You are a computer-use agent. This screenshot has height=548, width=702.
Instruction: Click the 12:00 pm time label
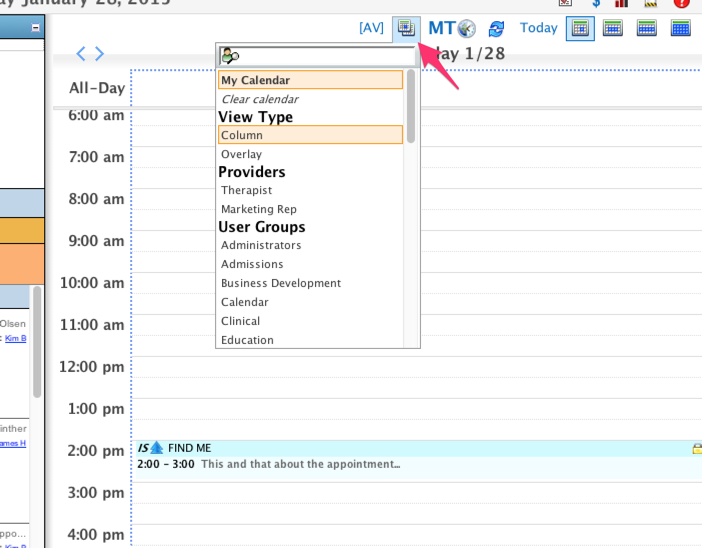[92, 367]
